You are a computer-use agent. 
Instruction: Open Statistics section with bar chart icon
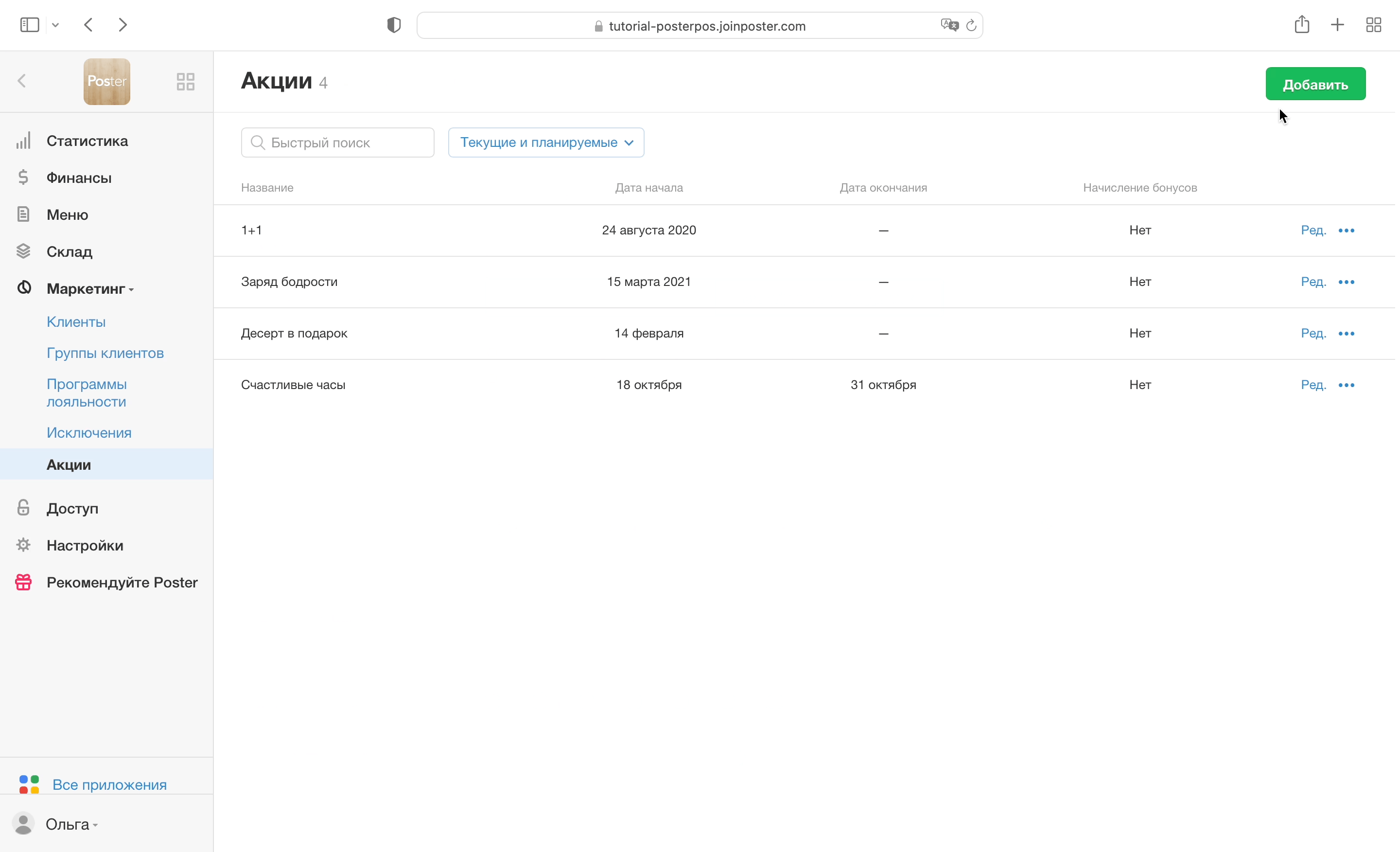click(x=23, y=141)
